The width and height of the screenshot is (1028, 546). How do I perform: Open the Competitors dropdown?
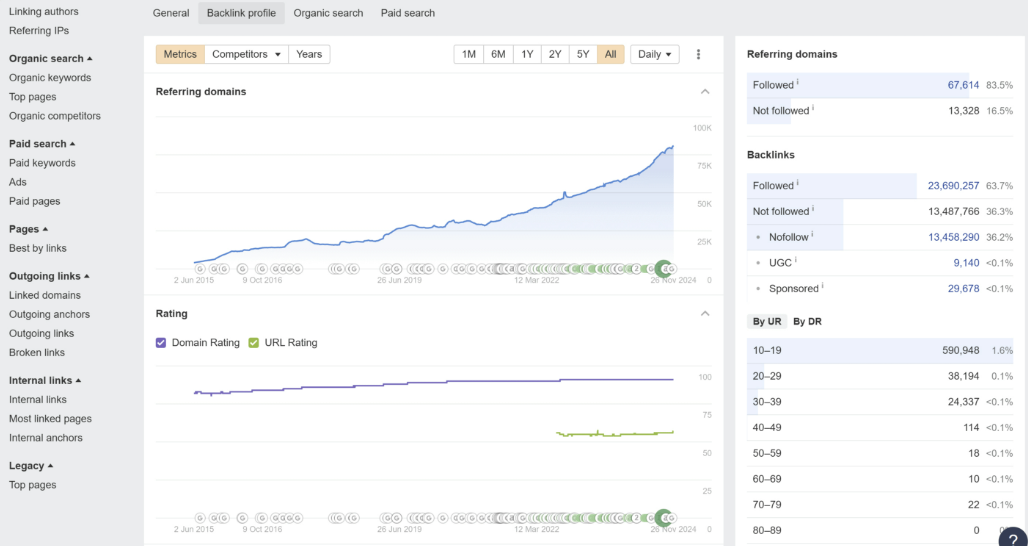point(247,54)
